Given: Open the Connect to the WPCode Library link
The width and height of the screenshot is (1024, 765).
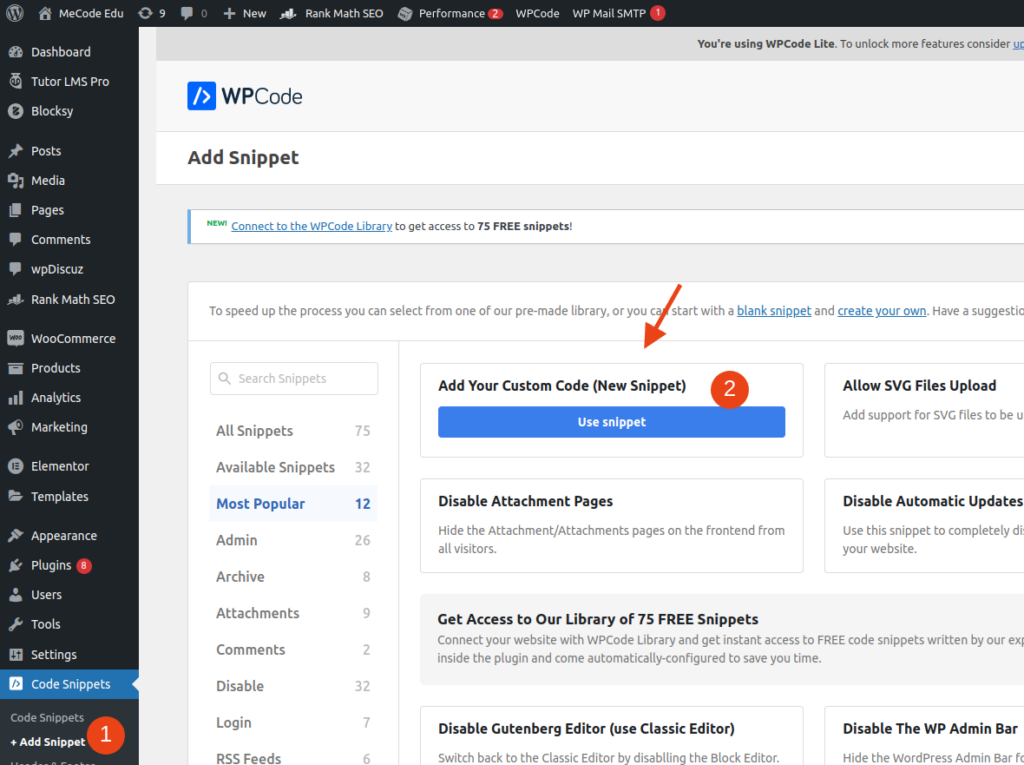Looking at the screenshot, I should point(311,226).
